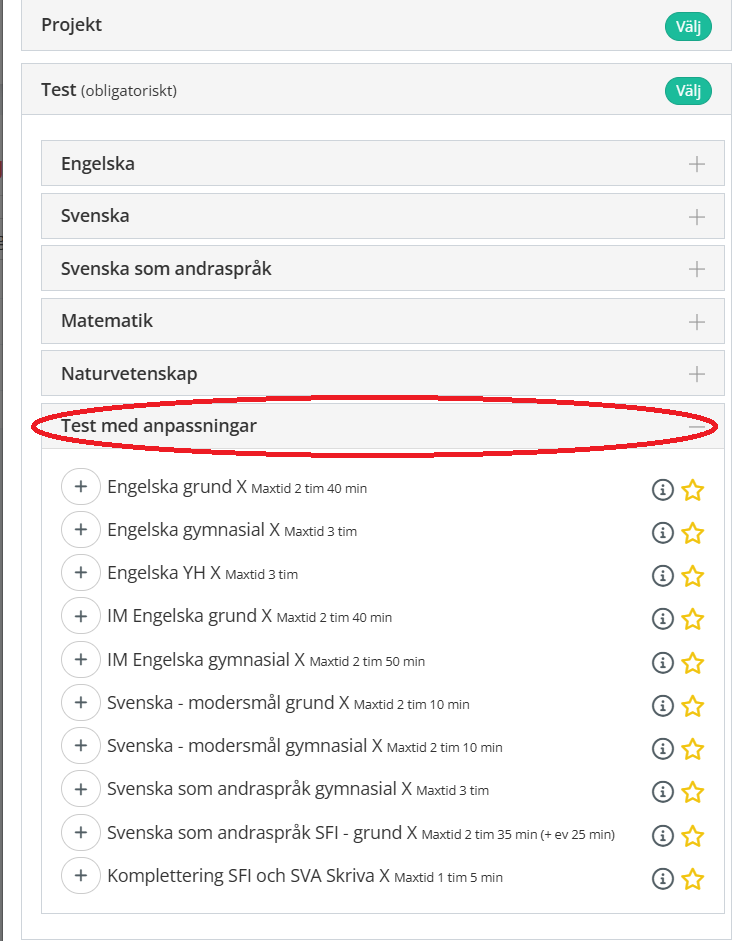Screen dimensions: 749x941
Task: Expand the Matematik section
Action: pyautogui.click(x=697, y=322)
